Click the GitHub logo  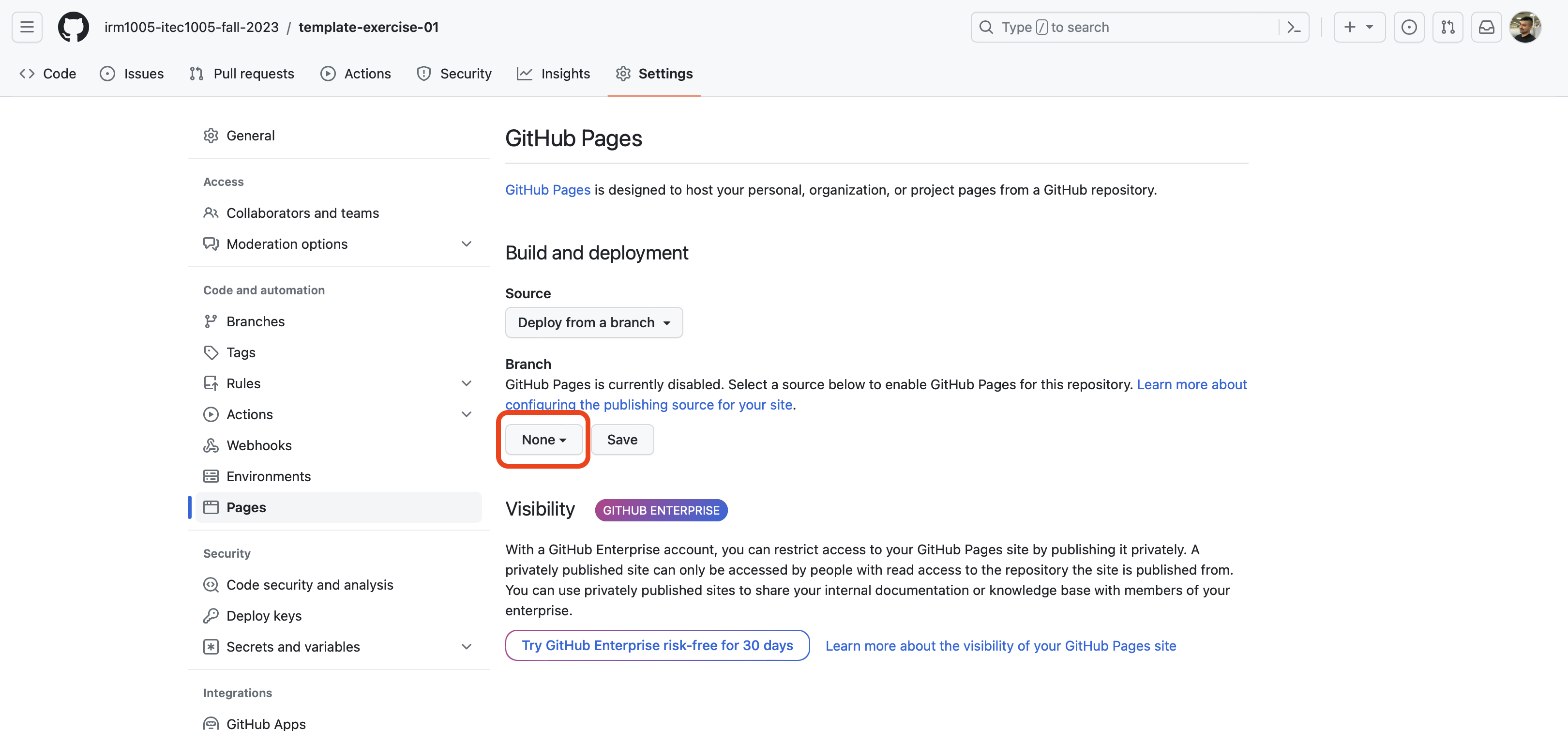coord(73,27)
